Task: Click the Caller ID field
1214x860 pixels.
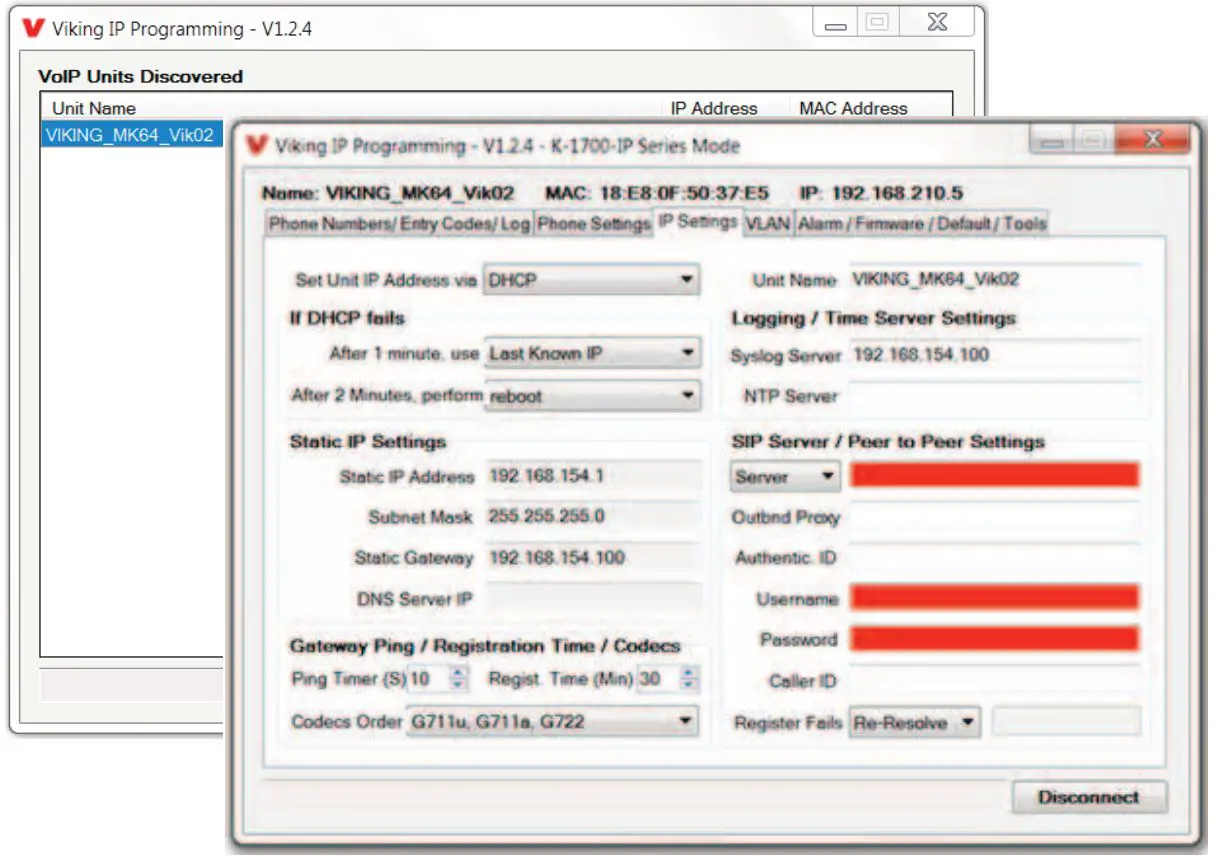Action: click(x=994, y=681)
